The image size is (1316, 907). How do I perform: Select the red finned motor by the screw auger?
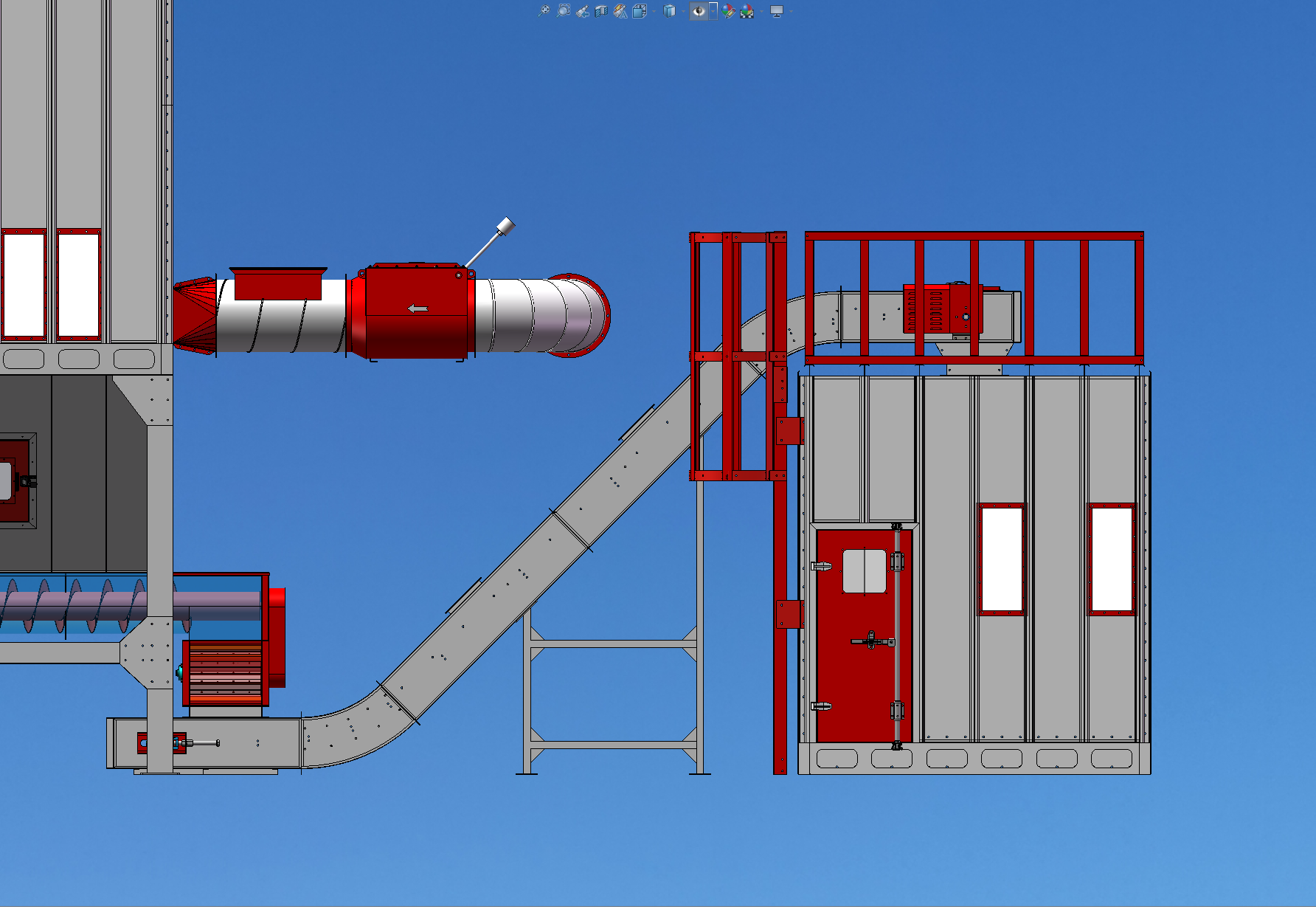click(x=226, y=673)
